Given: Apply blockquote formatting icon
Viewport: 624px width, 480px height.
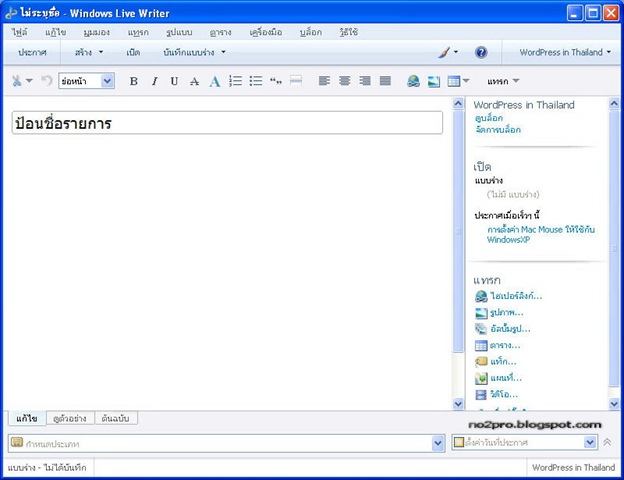Looking at the screenshot, I should tap(276, 81).
